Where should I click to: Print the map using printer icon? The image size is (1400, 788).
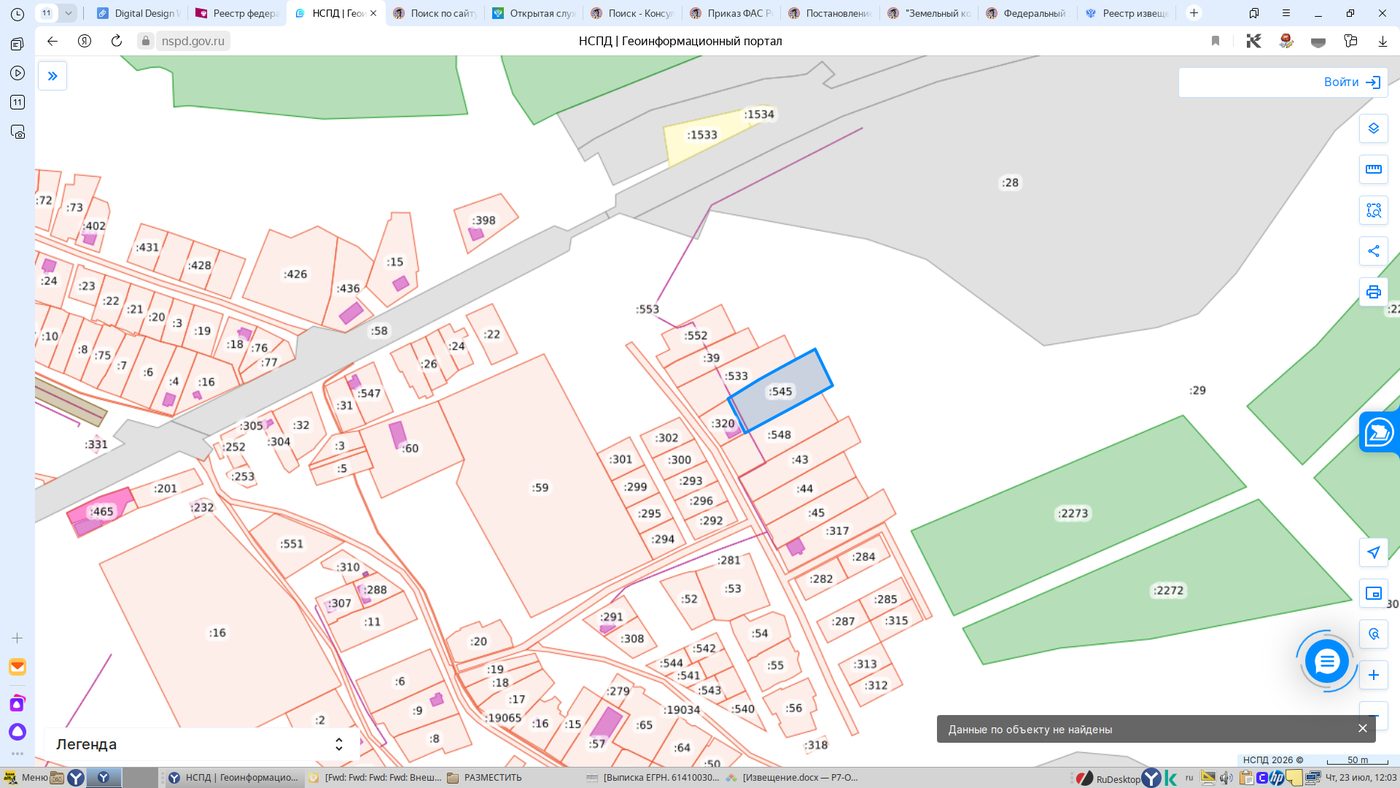pyautogui.click(x=1373, y=292)
